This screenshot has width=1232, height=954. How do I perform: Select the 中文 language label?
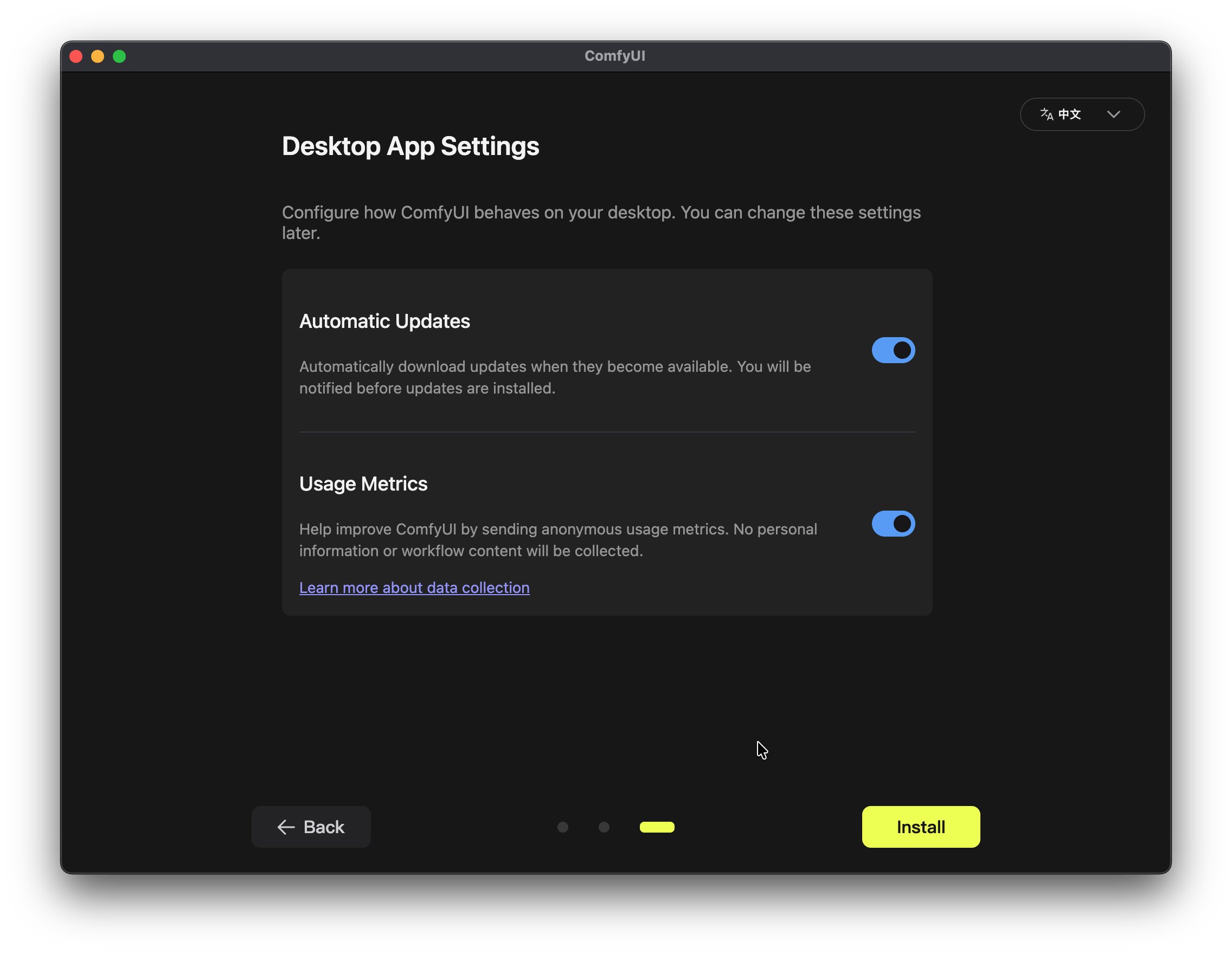pos(1069,114)
